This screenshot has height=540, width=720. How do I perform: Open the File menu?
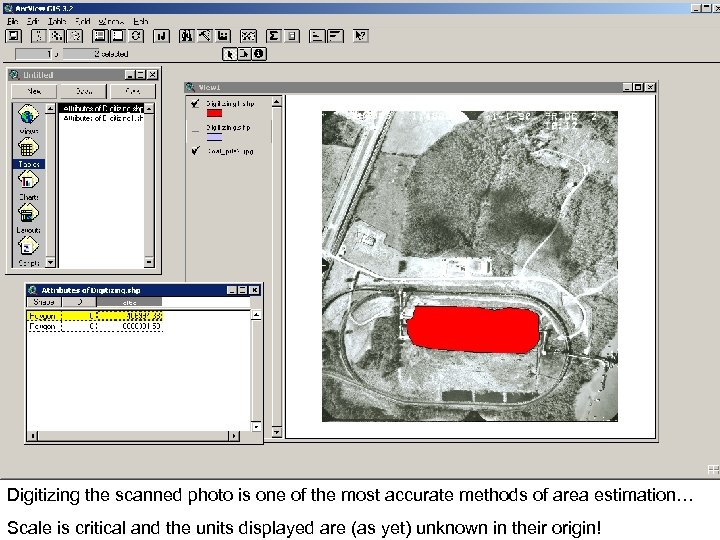12,21
